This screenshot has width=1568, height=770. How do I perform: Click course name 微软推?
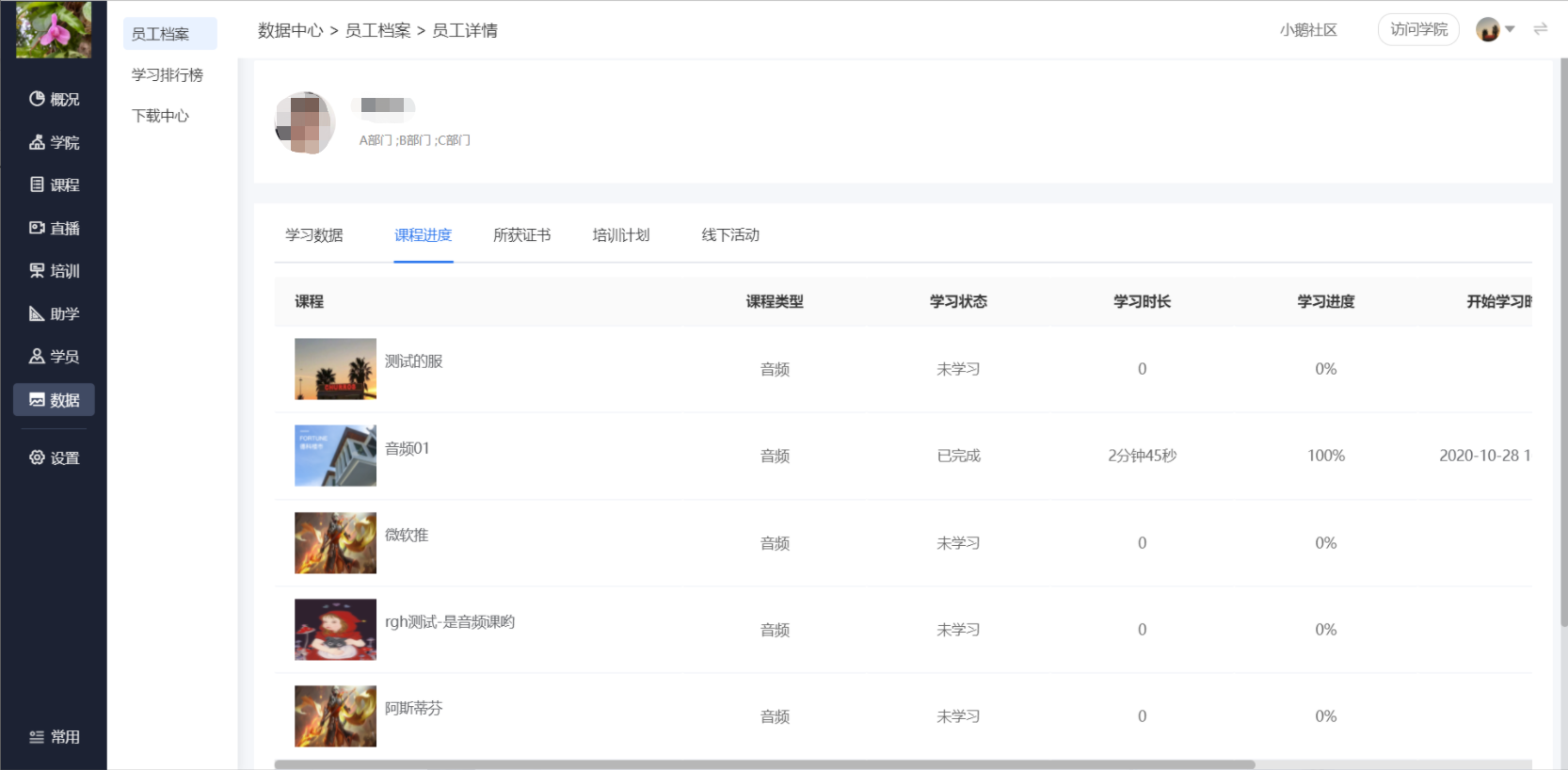pyautogui.click(x=407, y=535)
